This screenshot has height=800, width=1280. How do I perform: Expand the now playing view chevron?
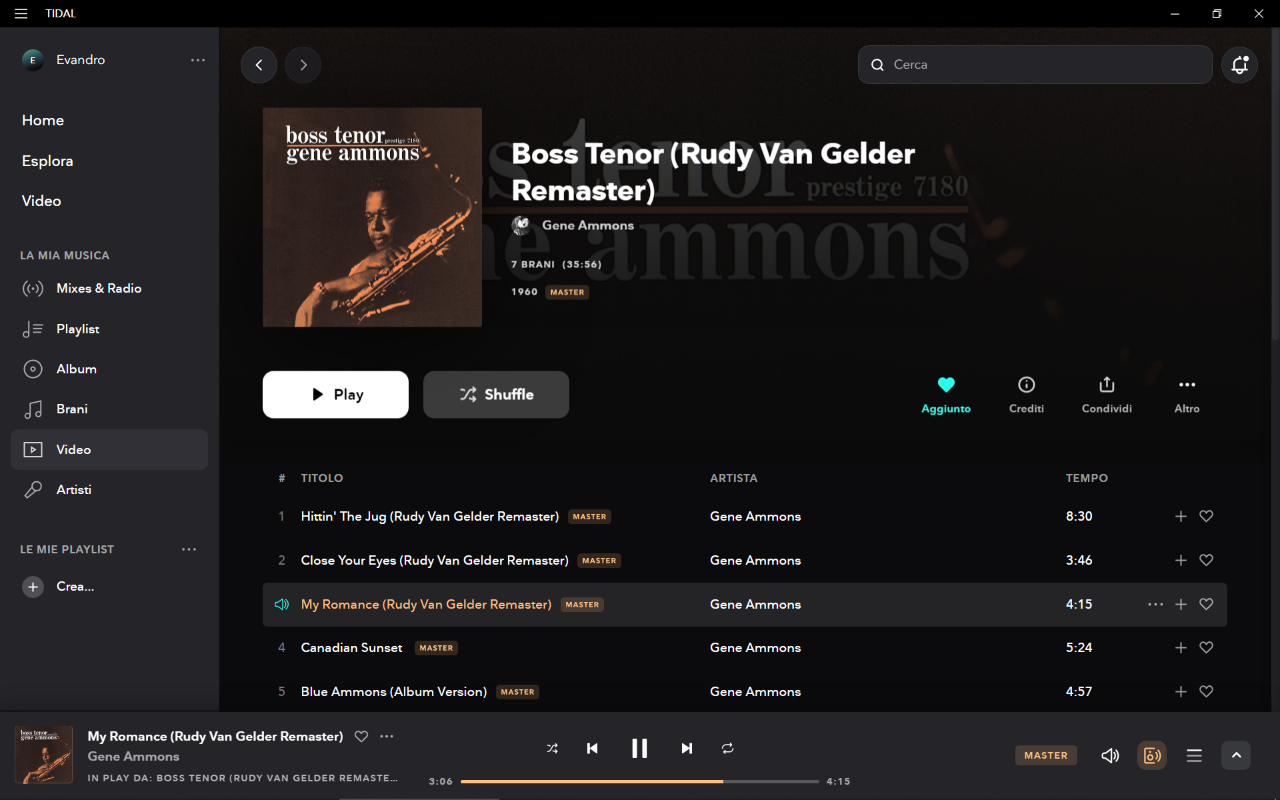click(1236, 755)
